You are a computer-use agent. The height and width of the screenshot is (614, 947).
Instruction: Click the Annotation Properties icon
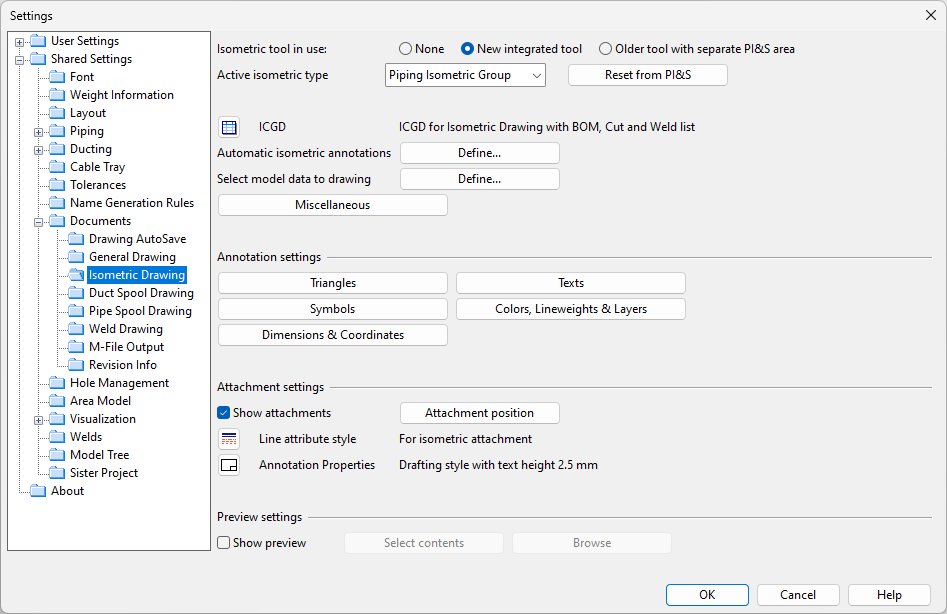pos(229,465)
